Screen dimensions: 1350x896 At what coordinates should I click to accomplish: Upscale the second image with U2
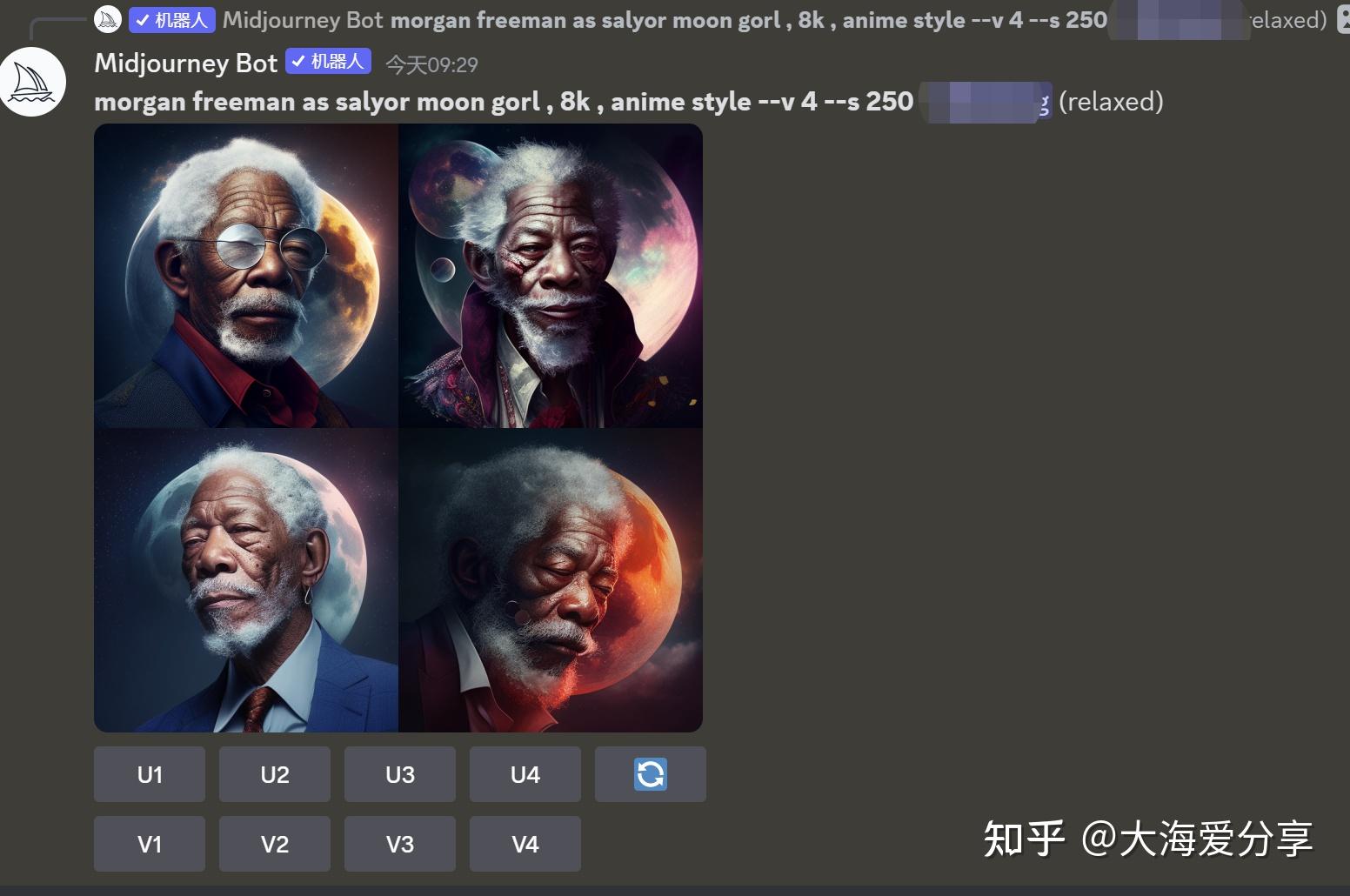tap(275, 774)
